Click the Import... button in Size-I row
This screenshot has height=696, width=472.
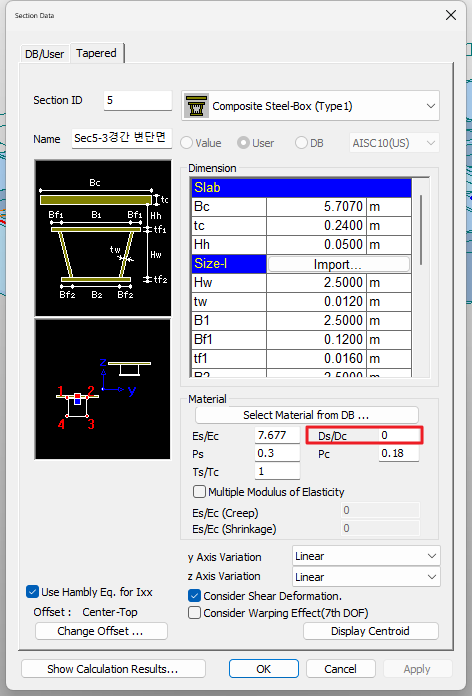tap(338, 264)
